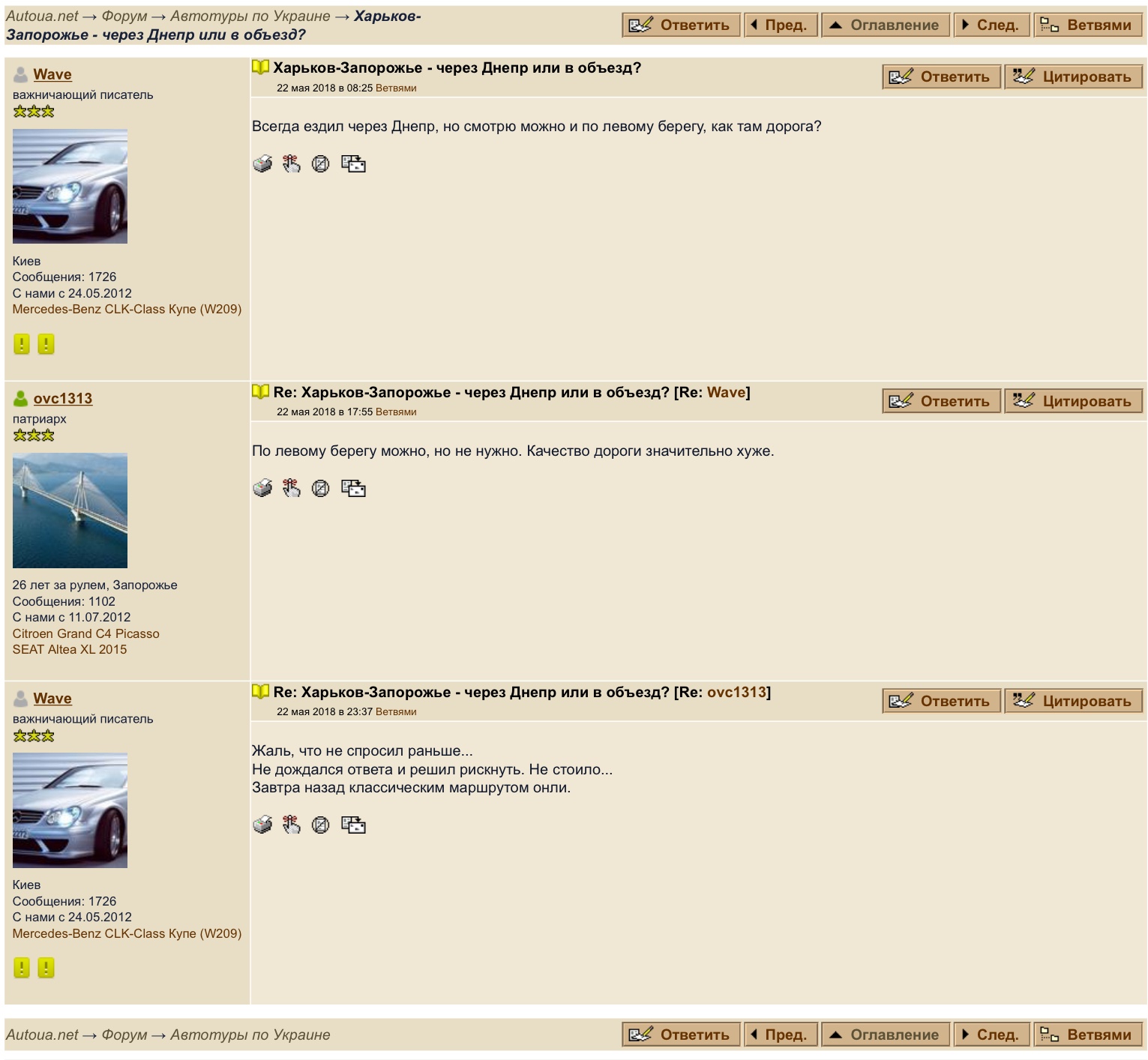1148x1060 pixels.
Task: Click the Автотуры по Украине breadcrumb at the bottom
Action: 250,1035
